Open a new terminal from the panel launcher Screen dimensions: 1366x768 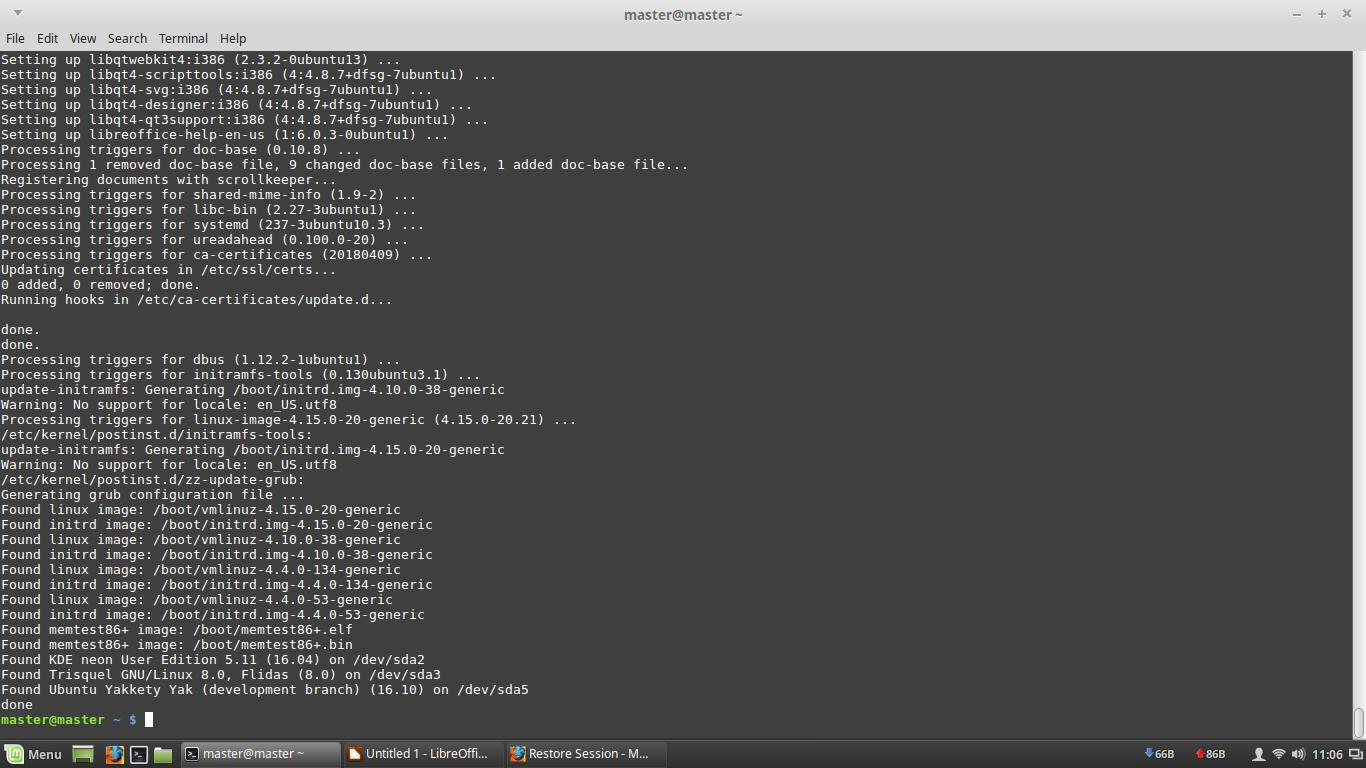coord(138,754)
